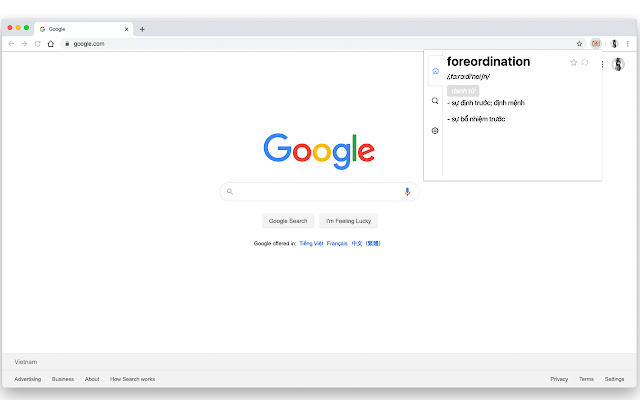Click the dictionary extension icon in toolbar
Image resolution: width=640 pixels, height=400 pixels.
[596, 44]
